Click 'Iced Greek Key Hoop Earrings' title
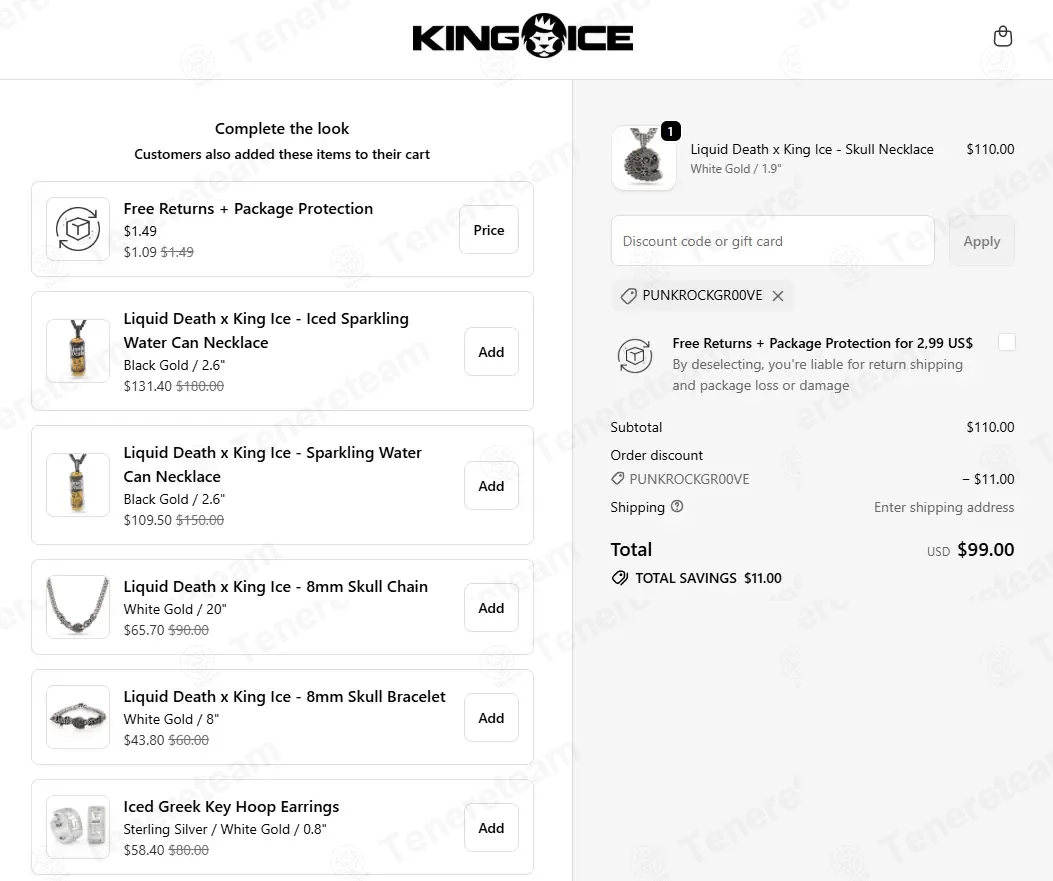The width and height of the screenshot is (1053, 881). pyautogui.click(x=231, y=806)
